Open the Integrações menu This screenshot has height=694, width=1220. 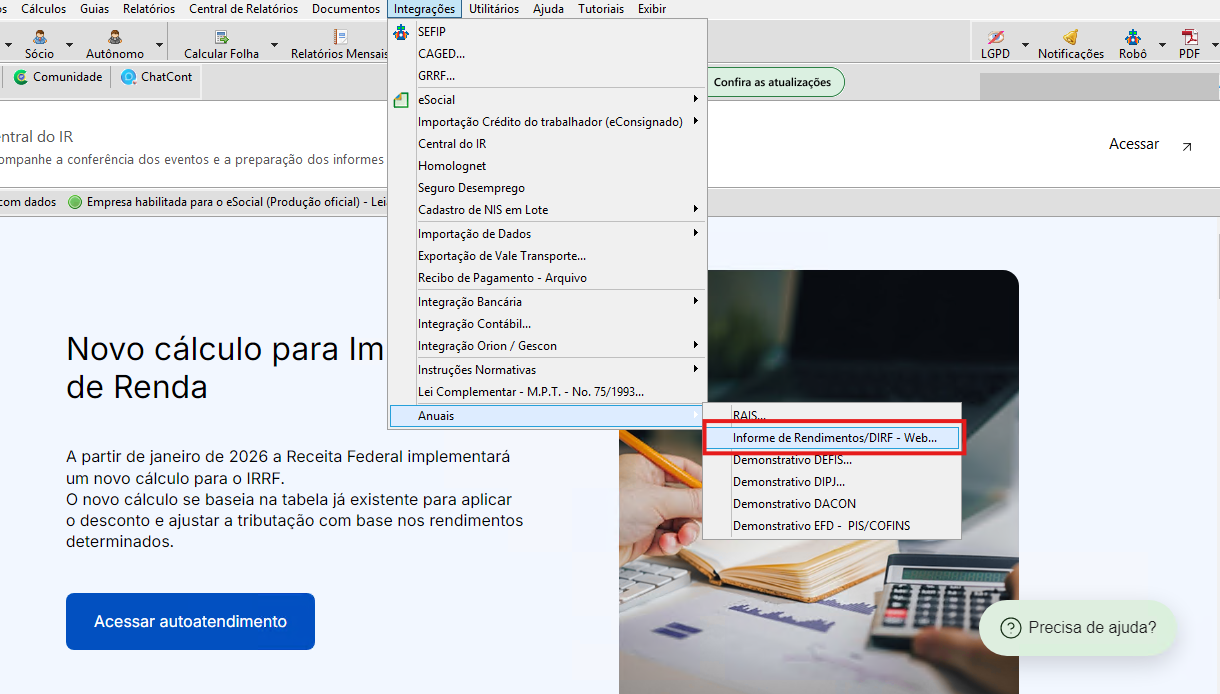point(425,9)
